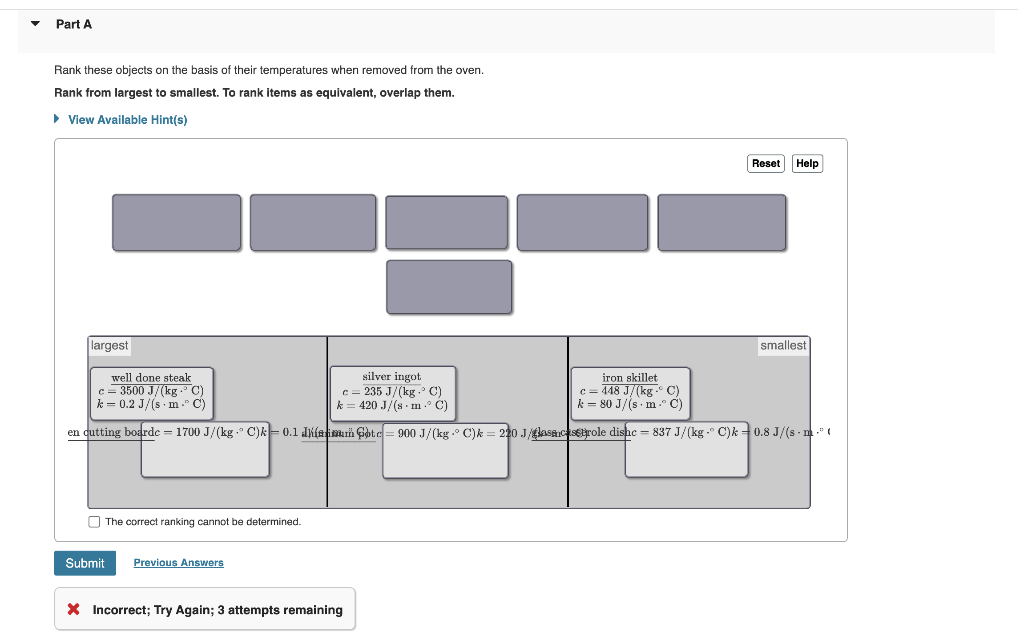
Task: Open Help for the ranking tool
Action: [x=807, y=163]
